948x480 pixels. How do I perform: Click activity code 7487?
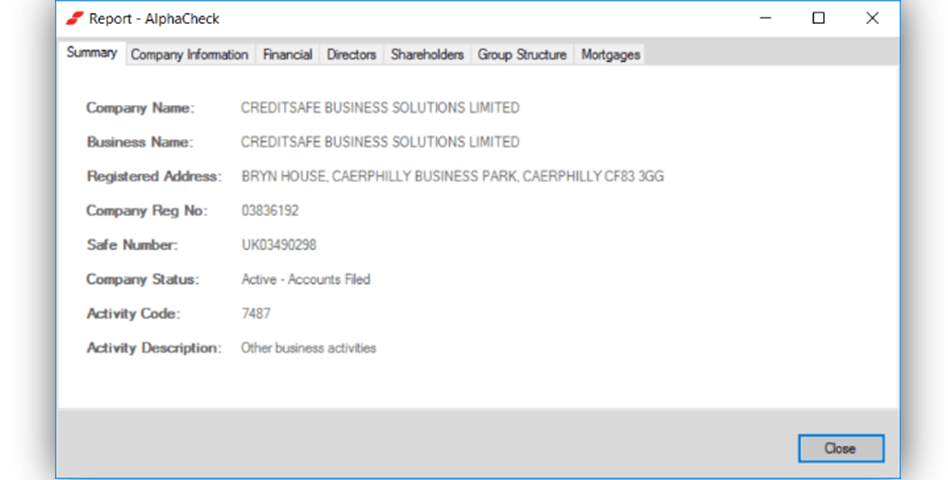click(x=256, y=313)
